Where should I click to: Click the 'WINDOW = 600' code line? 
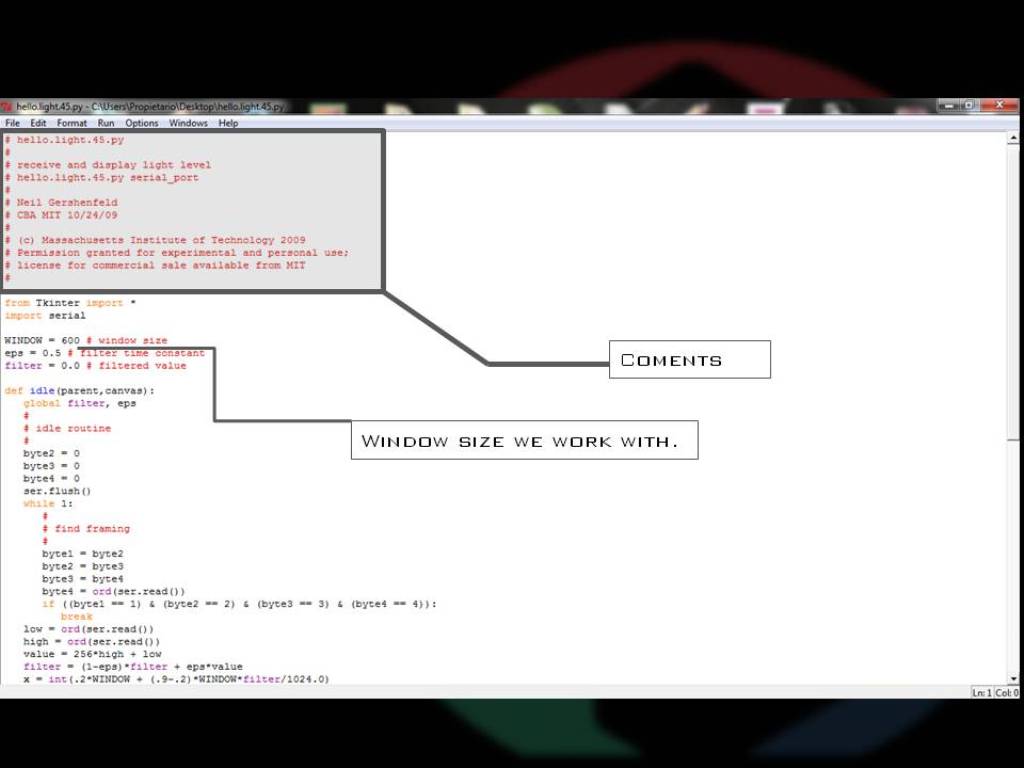pos(86,340)
